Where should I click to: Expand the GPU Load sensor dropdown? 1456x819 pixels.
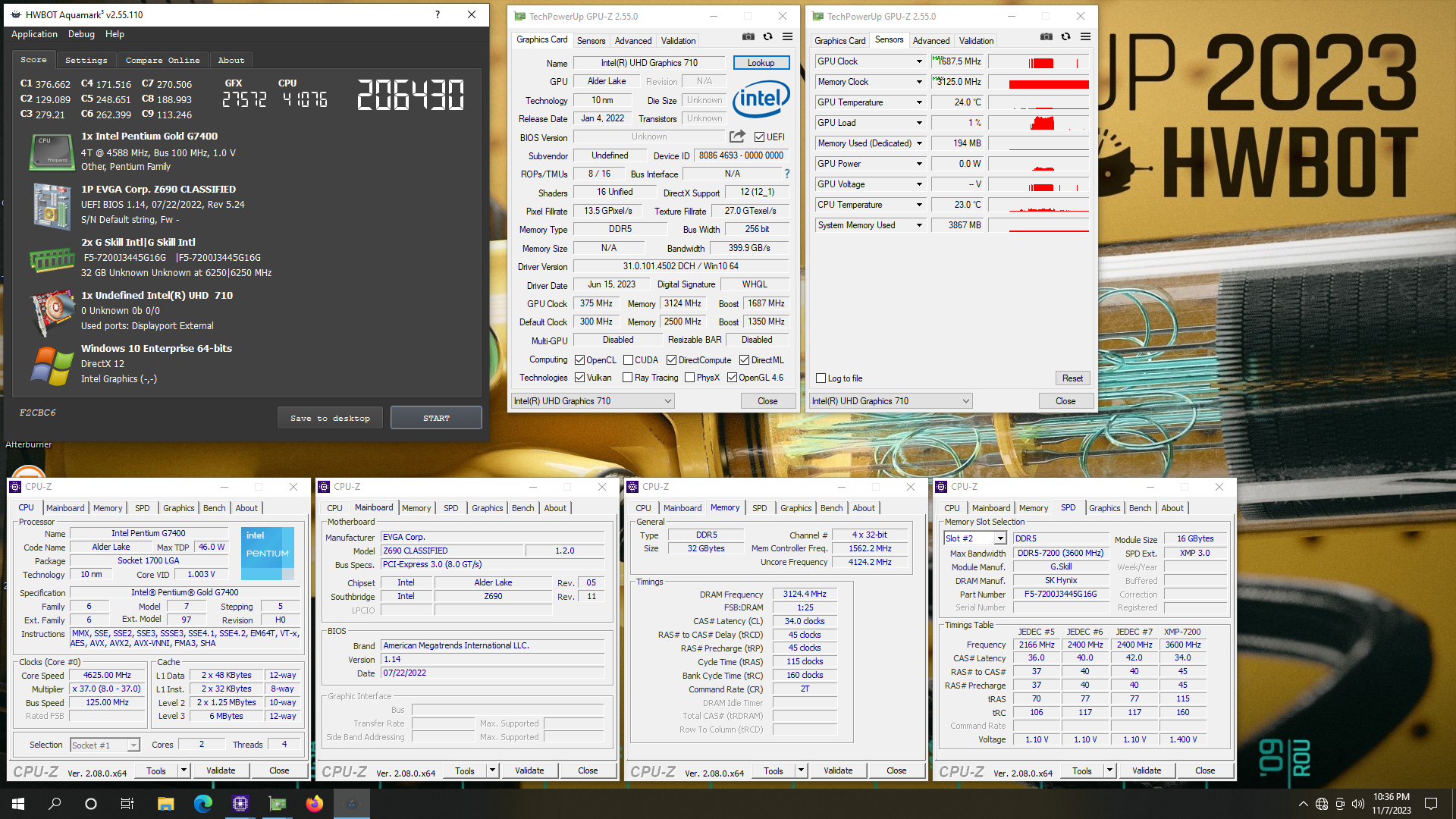click(919, 123)
